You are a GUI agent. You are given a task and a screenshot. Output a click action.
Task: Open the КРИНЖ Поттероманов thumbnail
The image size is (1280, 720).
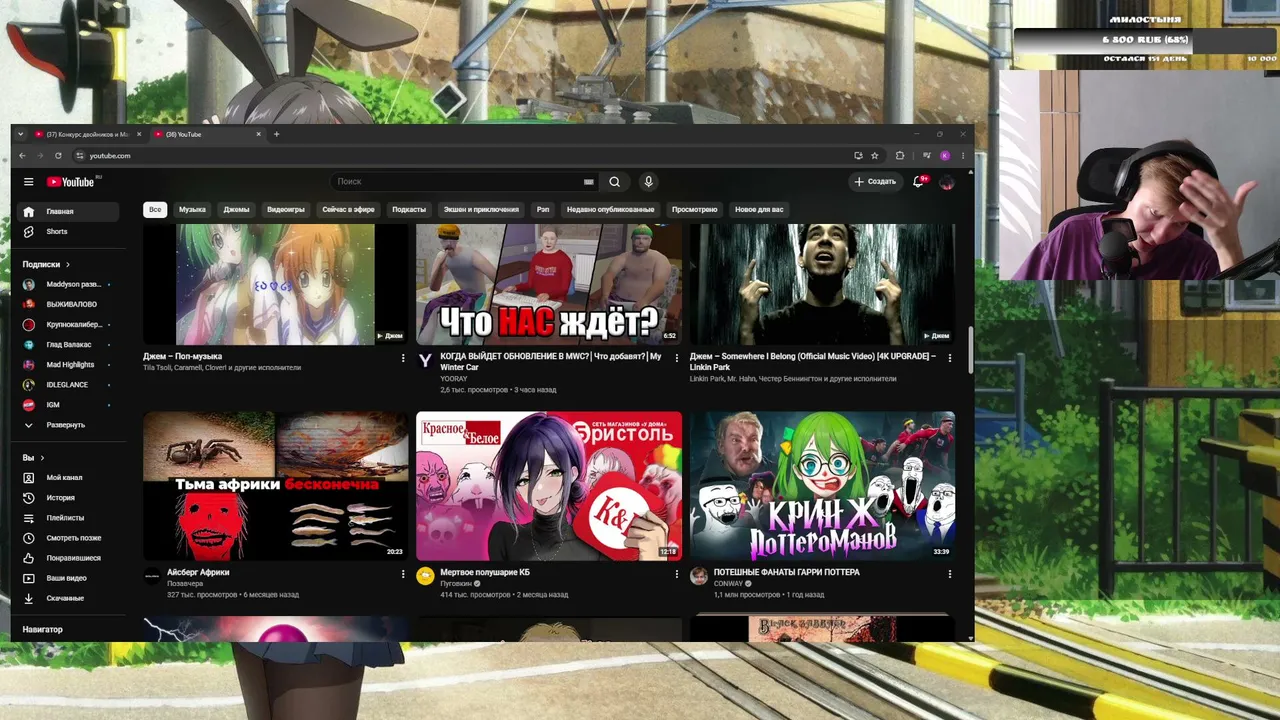click(x=822, y=486)
